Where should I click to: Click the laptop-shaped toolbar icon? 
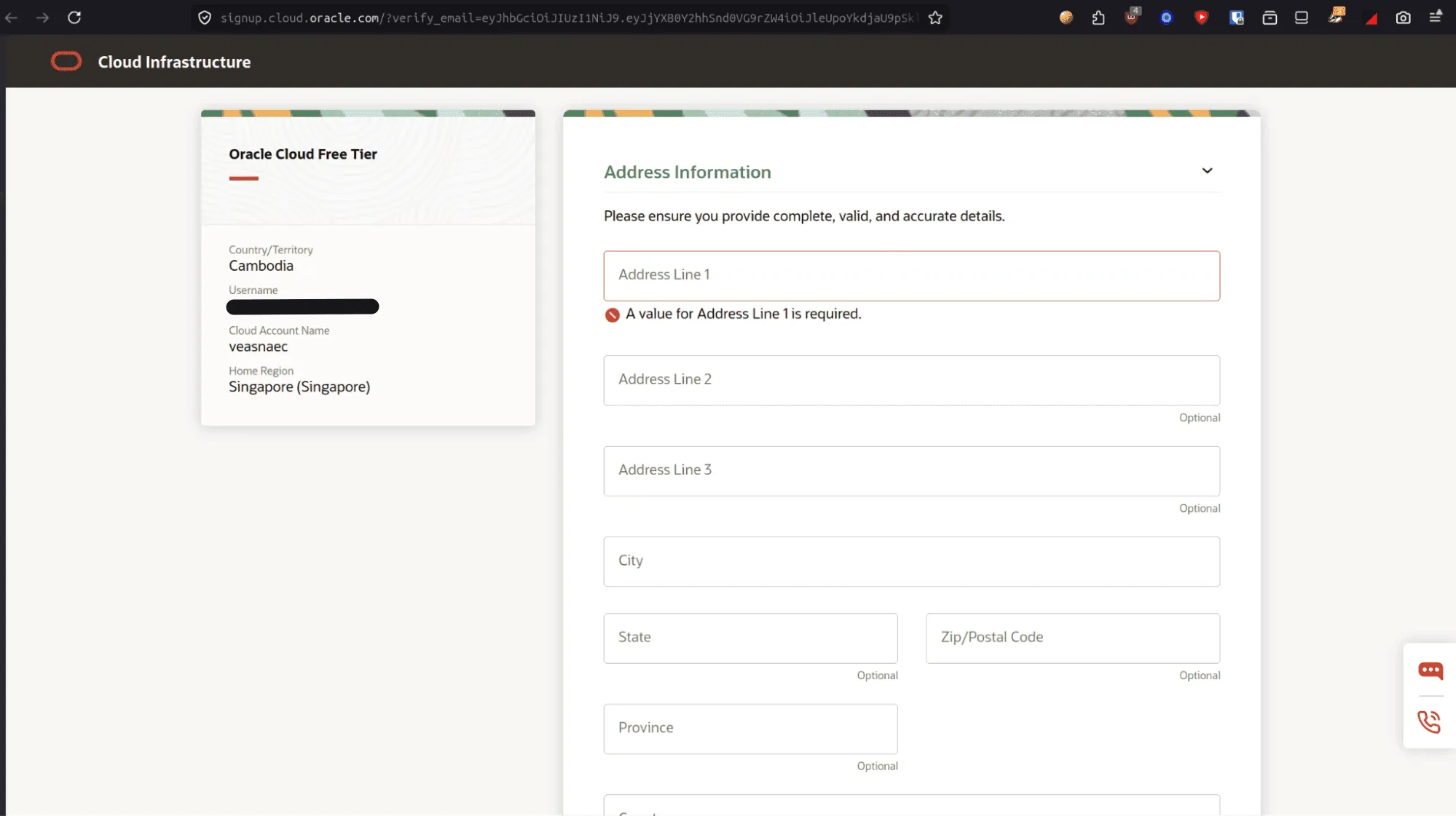pyautogui.click(x=1302, y=17)
